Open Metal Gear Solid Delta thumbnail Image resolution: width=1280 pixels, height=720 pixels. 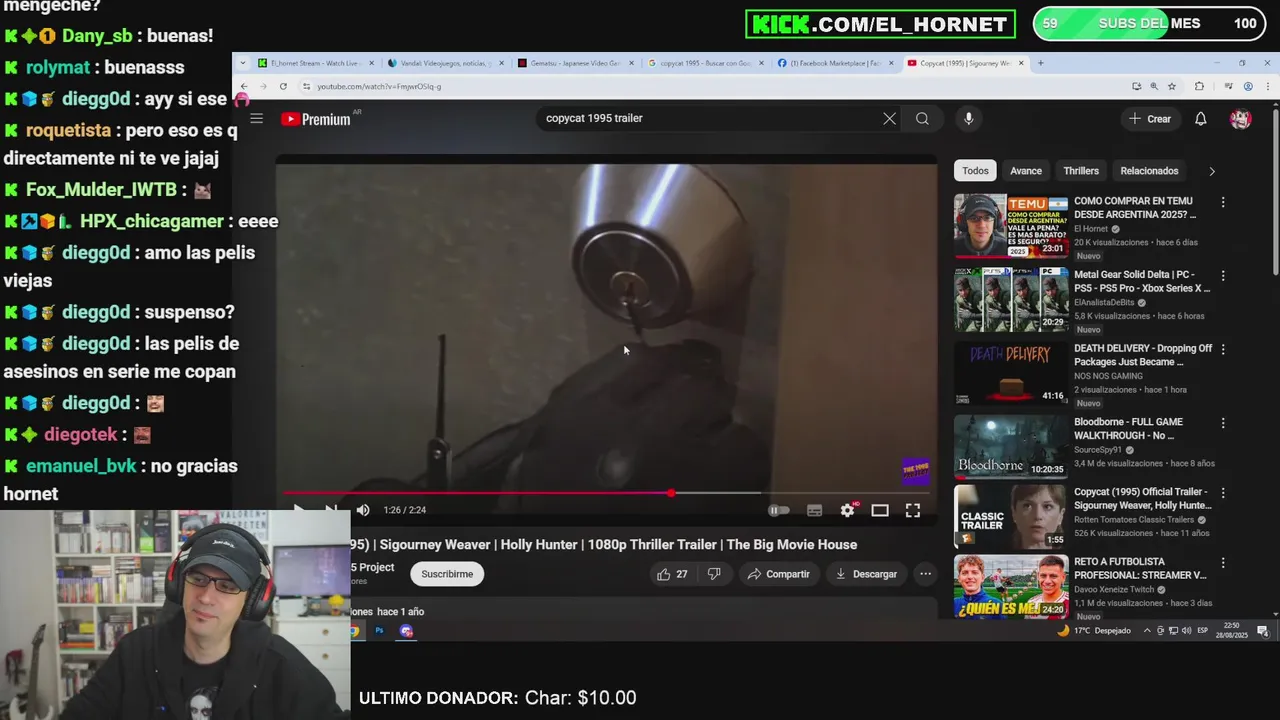coord(1011,299)
